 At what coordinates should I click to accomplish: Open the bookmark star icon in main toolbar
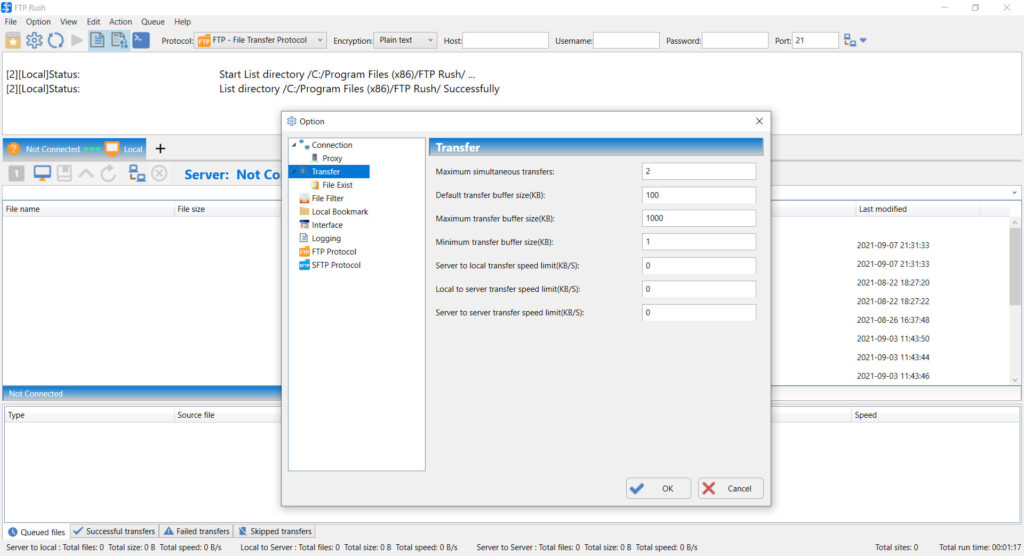click(x=13, y=41)
